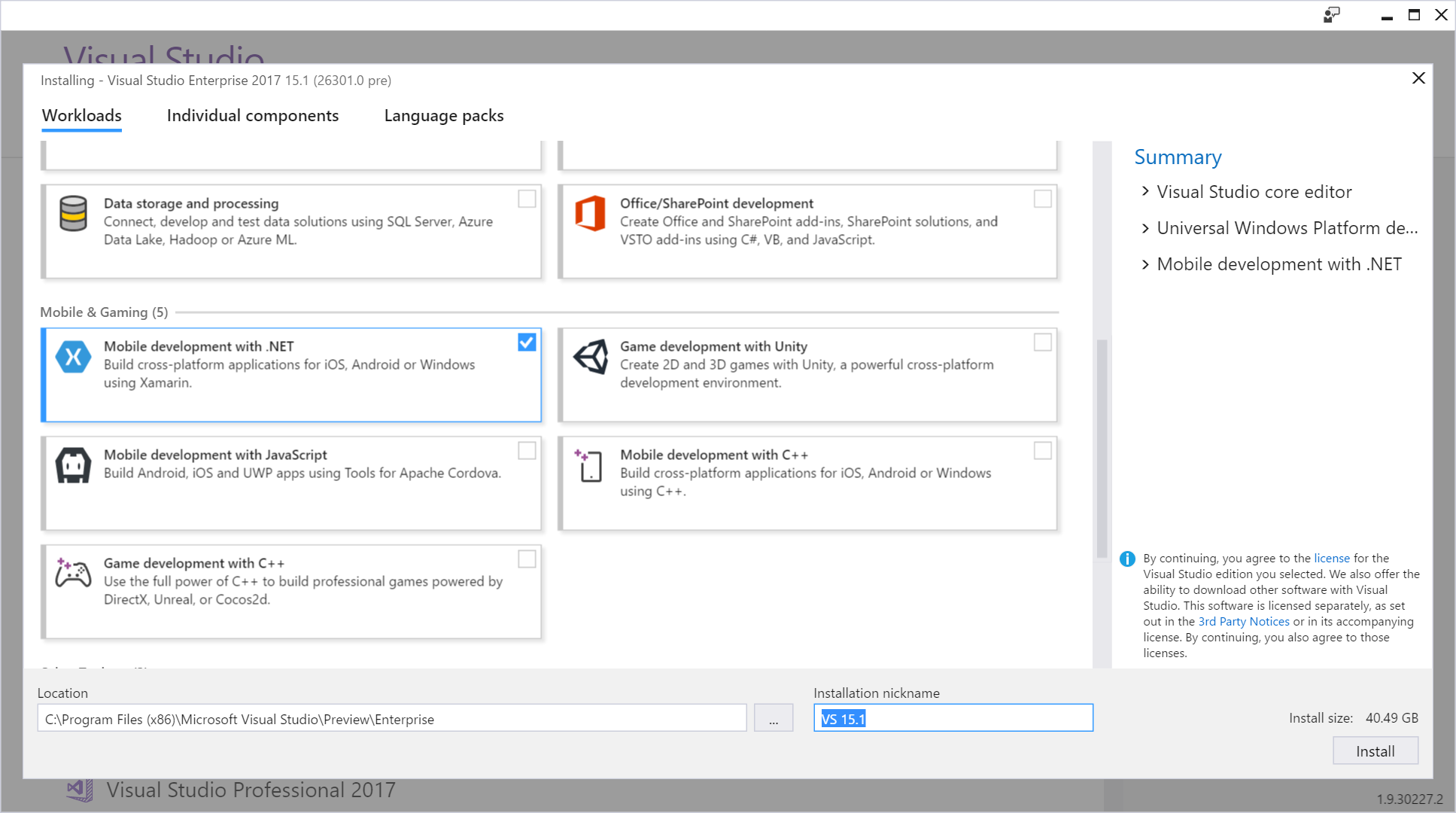Click the Install button
Image resolution: width=1456 pixels, height=813 pixels.
click(1375, 751)
